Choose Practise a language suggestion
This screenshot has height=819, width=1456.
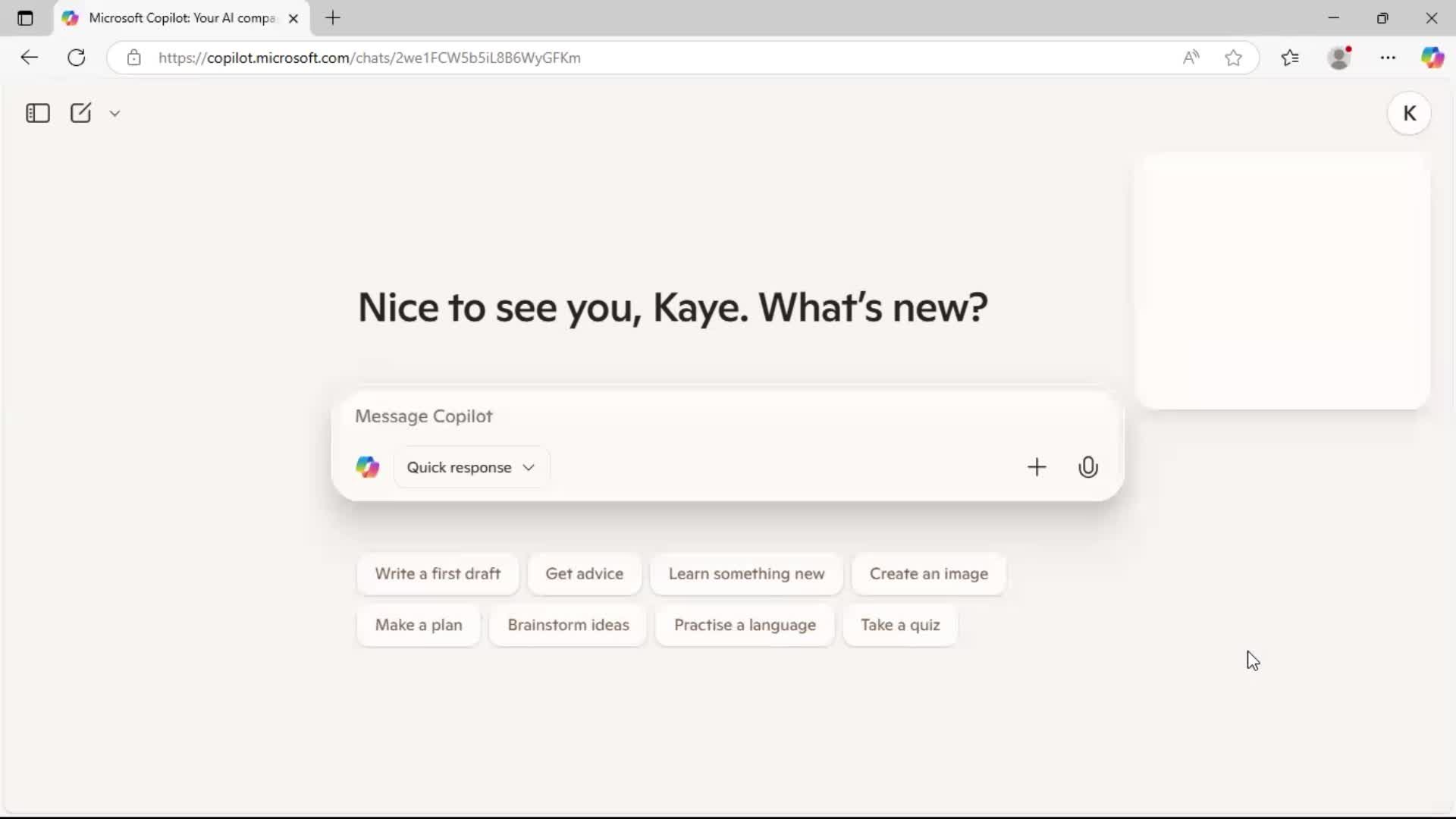pyautogui.click(x=745, y=625)
